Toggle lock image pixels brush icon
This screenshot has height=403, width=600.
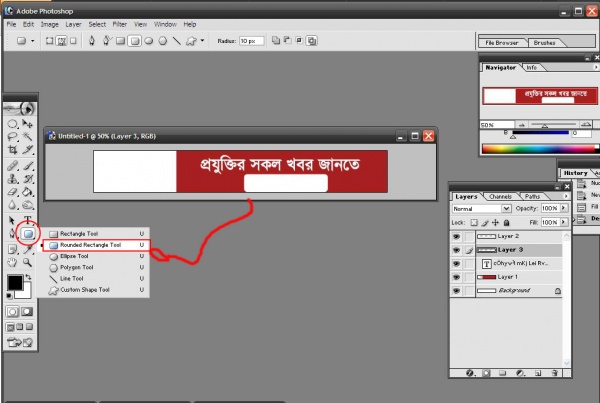click(485, 222)
